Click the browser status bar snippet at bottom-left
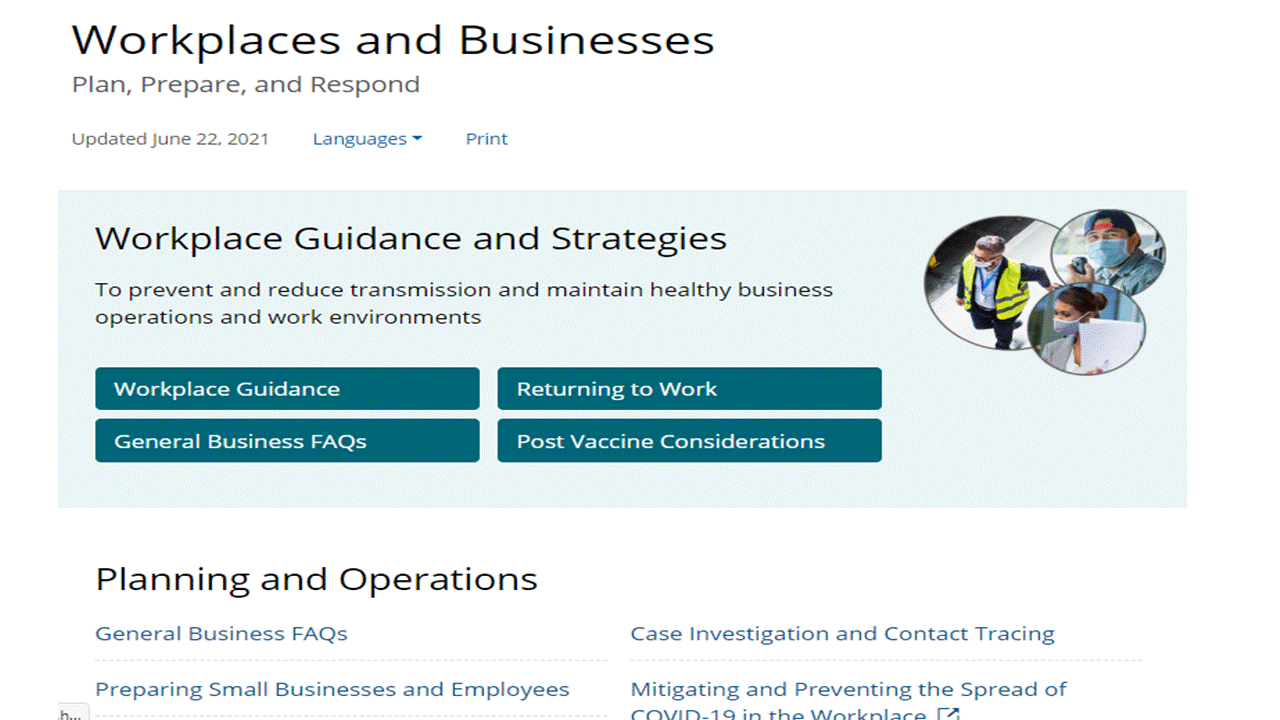 click(x=71, y=713)
